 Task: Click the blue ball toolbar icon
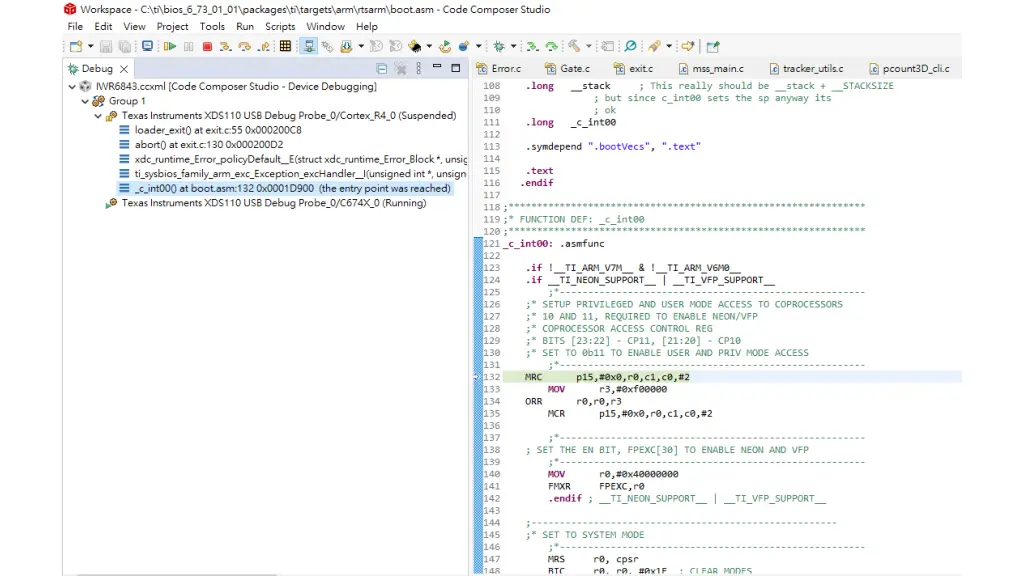point(464,46)
